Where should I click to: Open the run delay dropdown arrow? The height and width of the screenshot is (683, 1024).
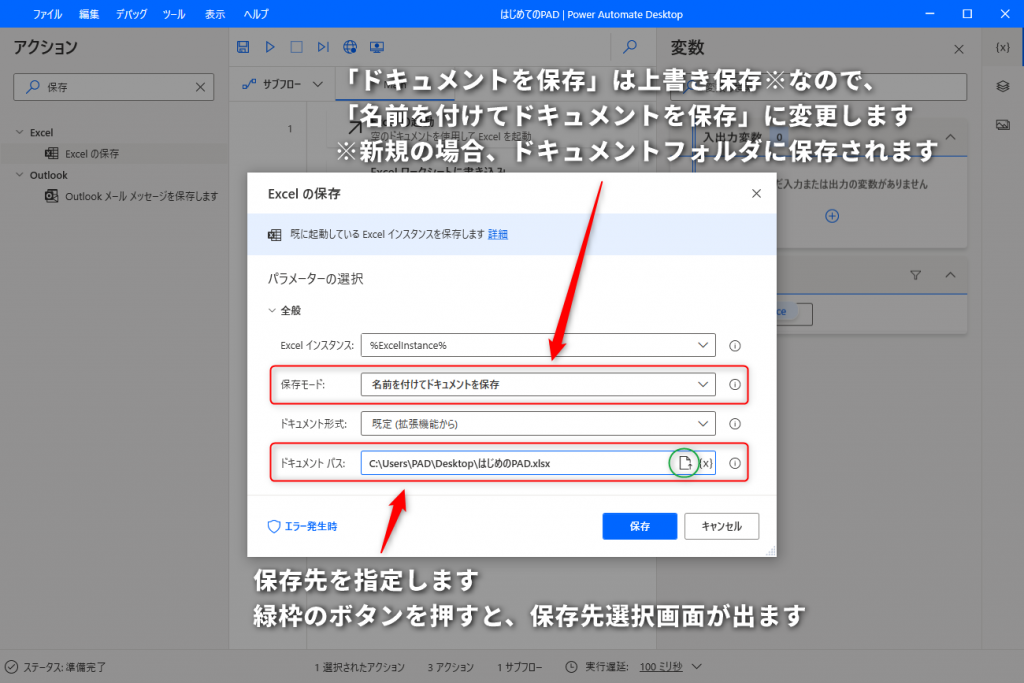click(x=697, y=667)
